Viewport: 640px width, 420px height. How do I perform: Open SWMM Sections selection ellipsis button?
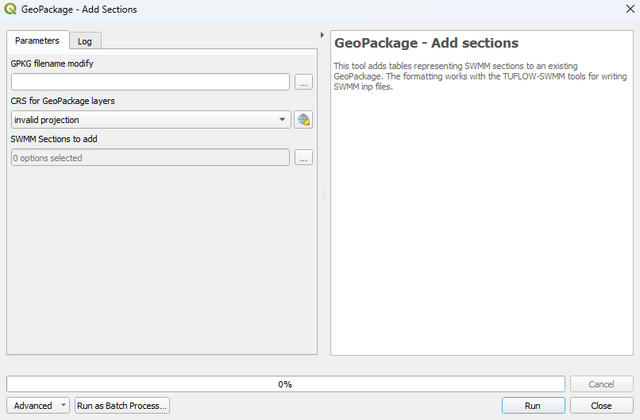pos(303,158)
